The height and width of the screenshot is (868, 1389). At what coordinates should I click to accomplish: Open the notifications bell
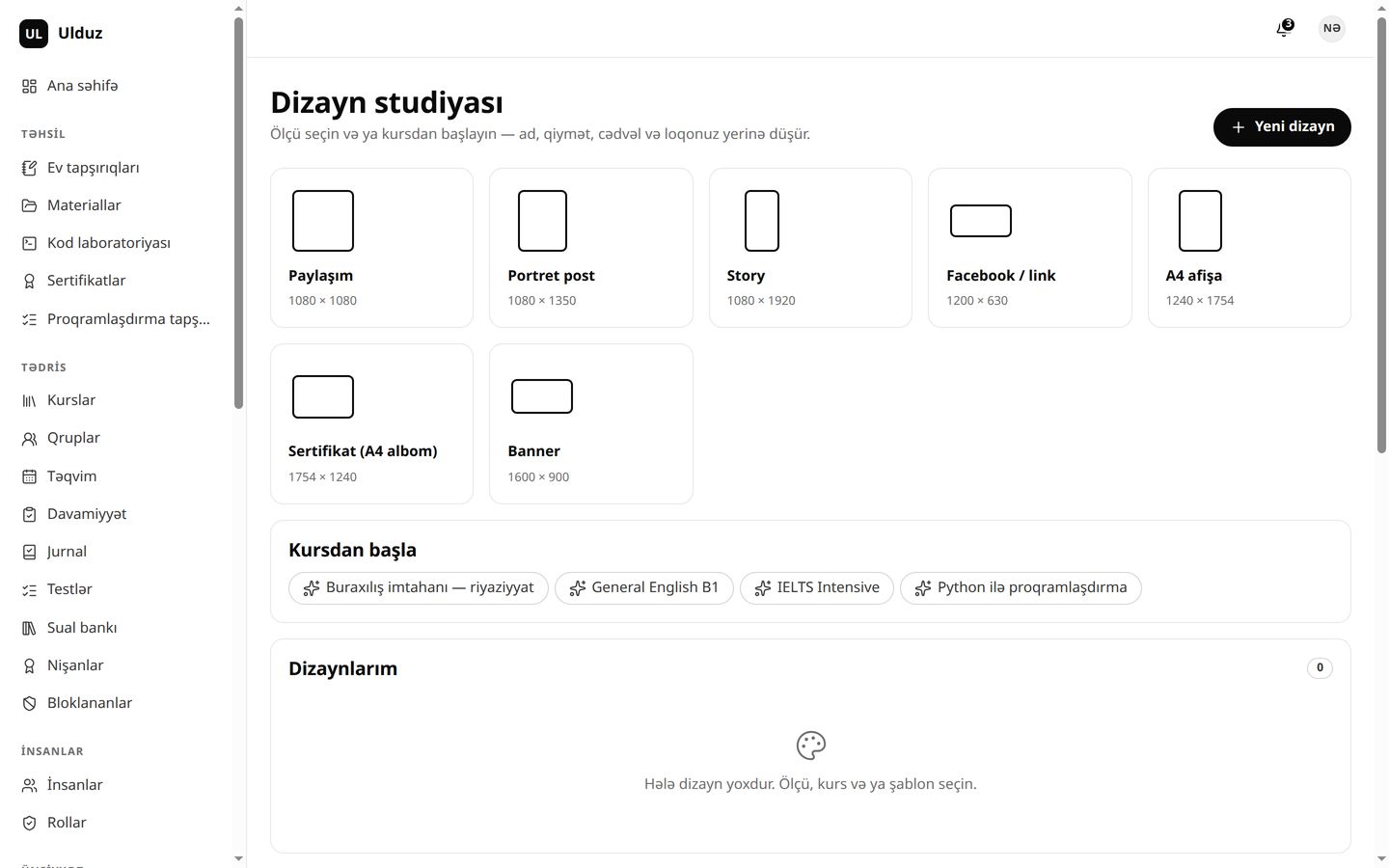(x=1284, y=29)
